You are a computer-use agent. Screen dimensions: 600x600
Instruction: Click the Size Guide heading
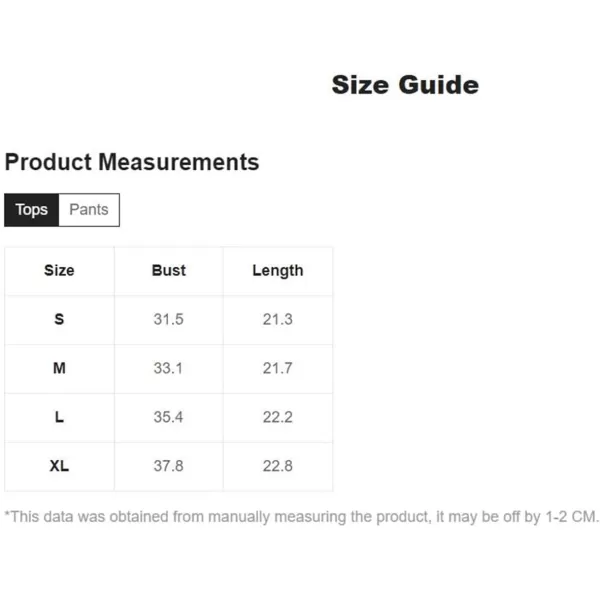[405, 85]
